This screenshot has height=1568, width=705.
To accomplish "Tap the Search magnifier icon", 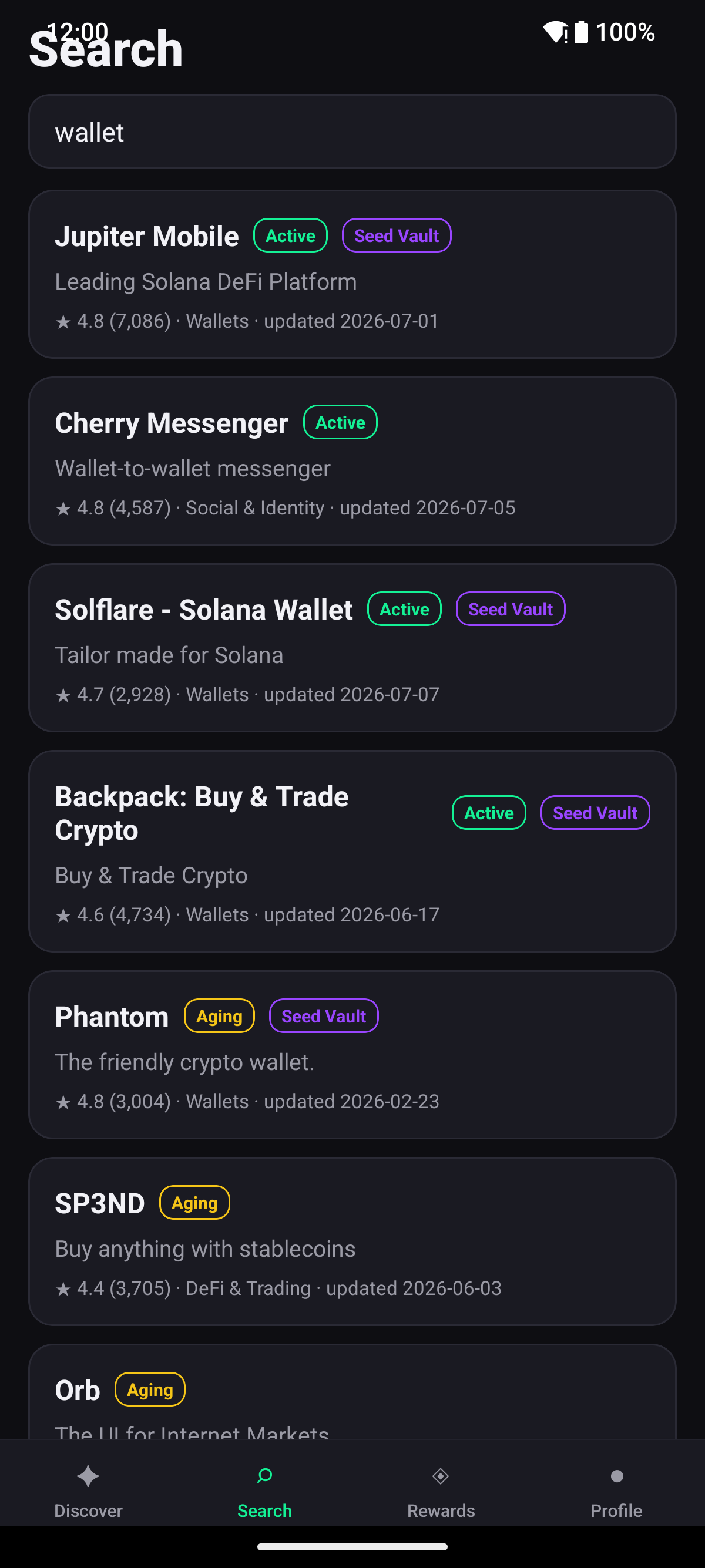I will tap(264, 1476).
